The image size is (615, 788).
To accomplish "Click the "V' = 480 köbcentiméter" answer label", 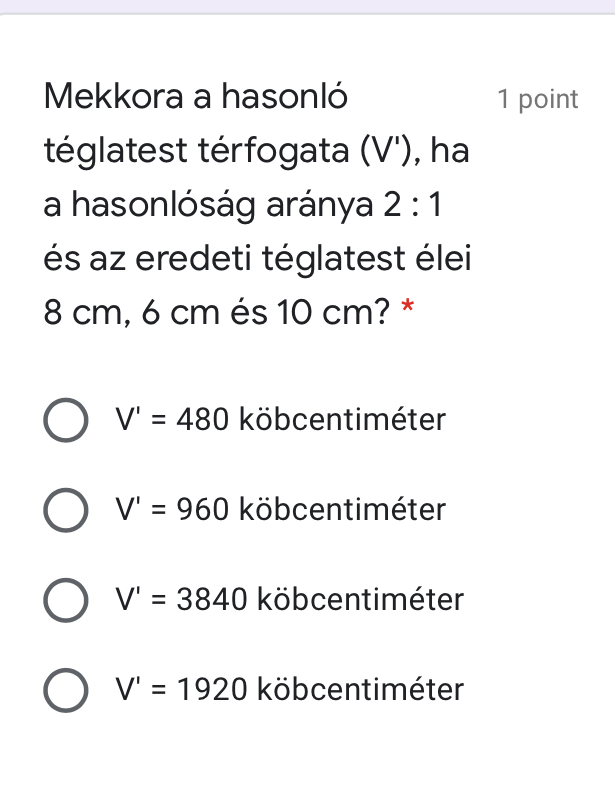I will (279, 419).
